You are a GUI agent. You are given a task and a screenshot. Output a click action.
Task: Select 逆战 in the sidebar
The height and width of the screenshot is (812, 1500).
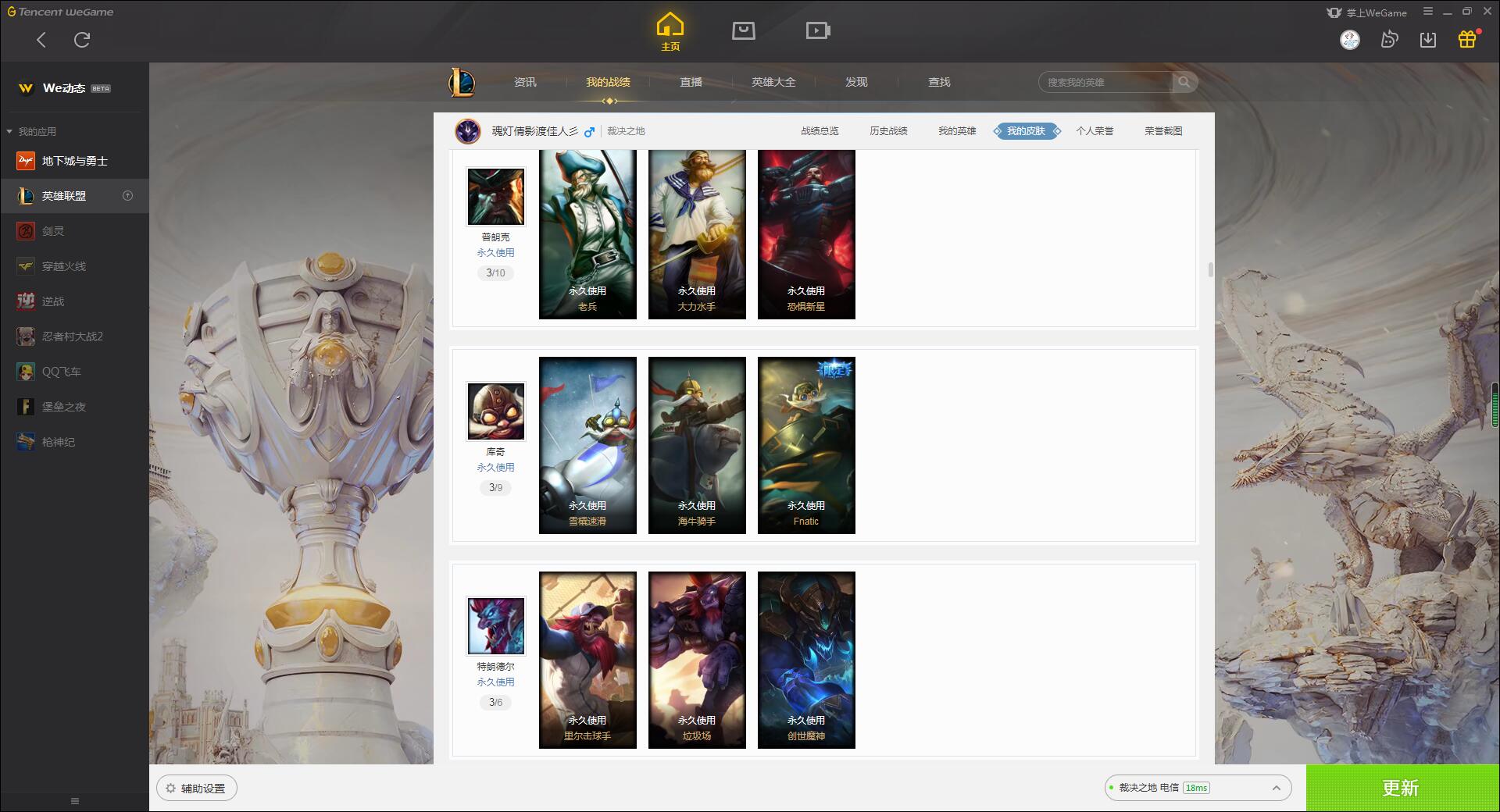click(x=74, y=301)
